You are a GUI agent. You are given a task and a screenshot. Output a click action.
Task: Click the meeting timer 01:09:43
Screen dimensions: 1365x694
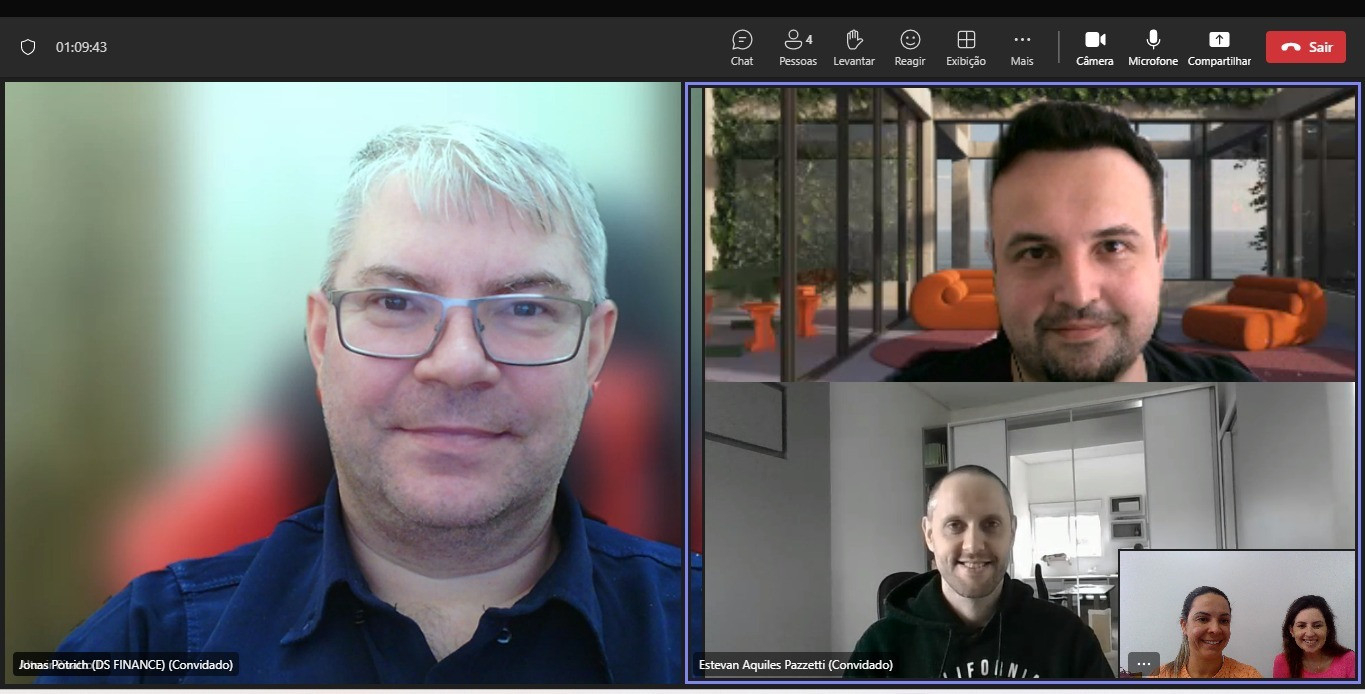pos(81,47)
